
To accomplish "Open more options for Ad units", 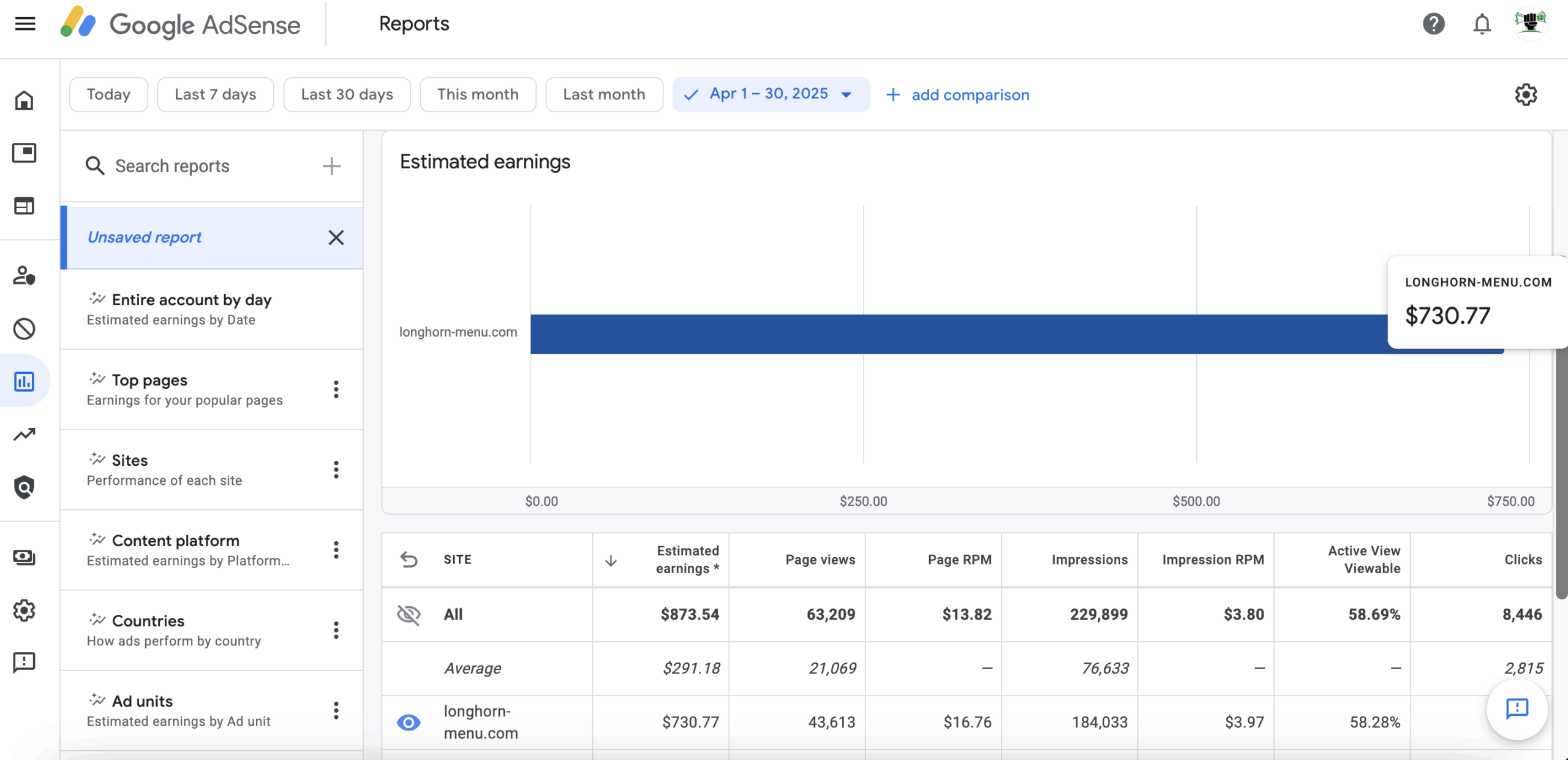I will (336, 710).
